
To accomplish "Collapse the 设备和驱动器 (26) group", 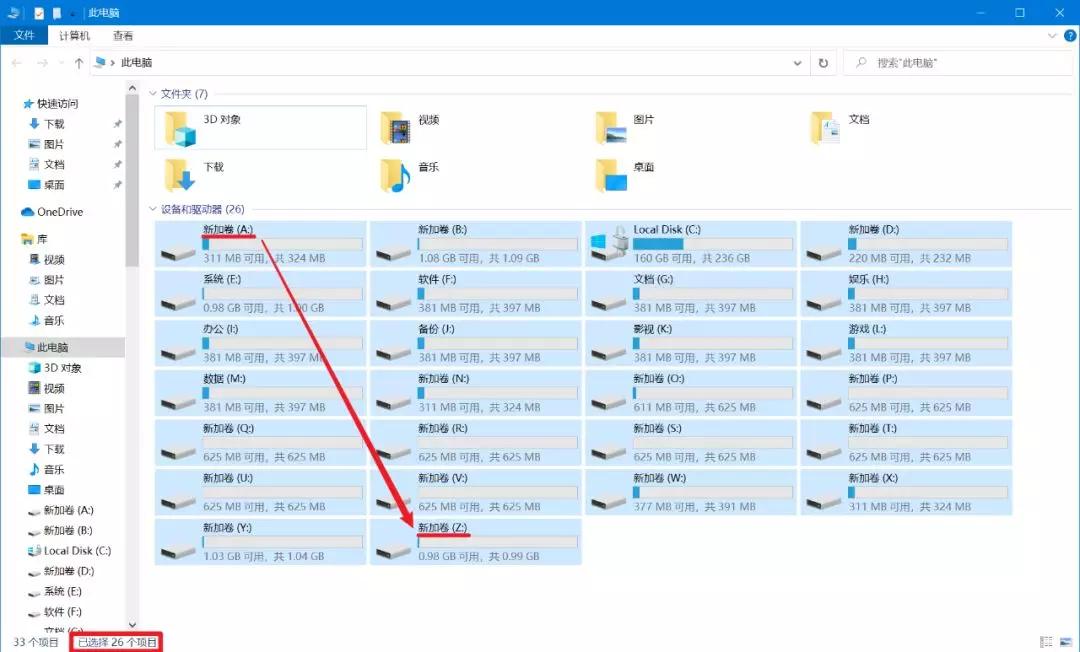I will coord(153,210).
